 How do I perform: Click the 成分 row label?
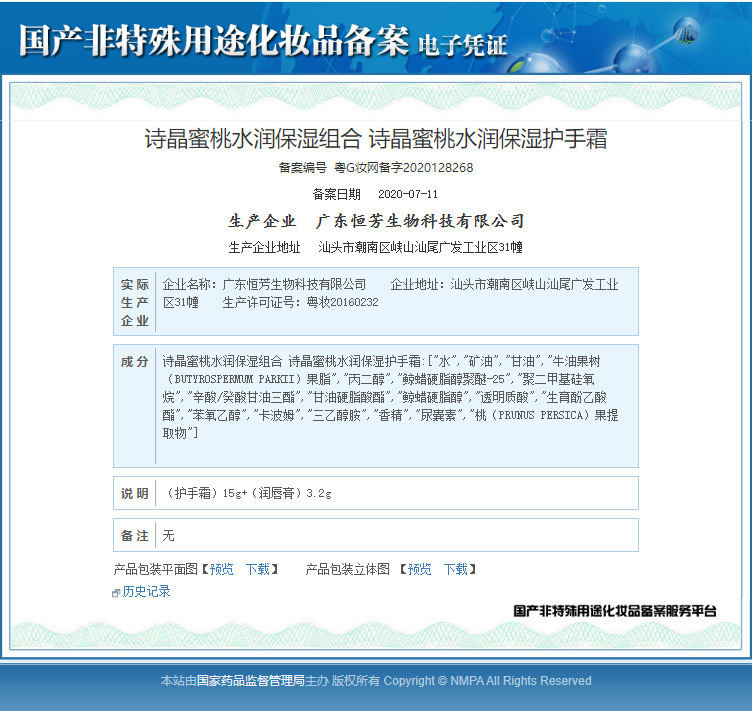click(x=134, y=361)
